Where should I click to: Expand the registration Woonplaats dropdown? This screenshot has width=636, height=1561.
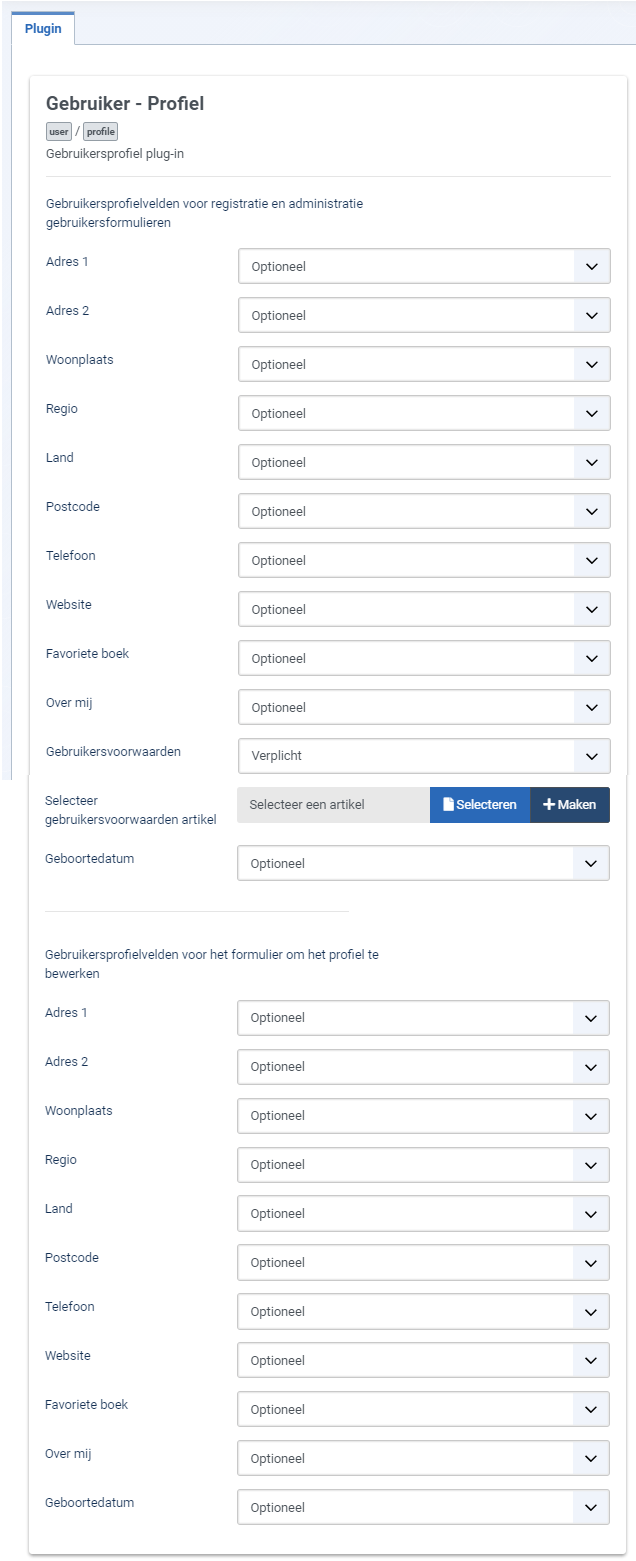click(424, 365)
